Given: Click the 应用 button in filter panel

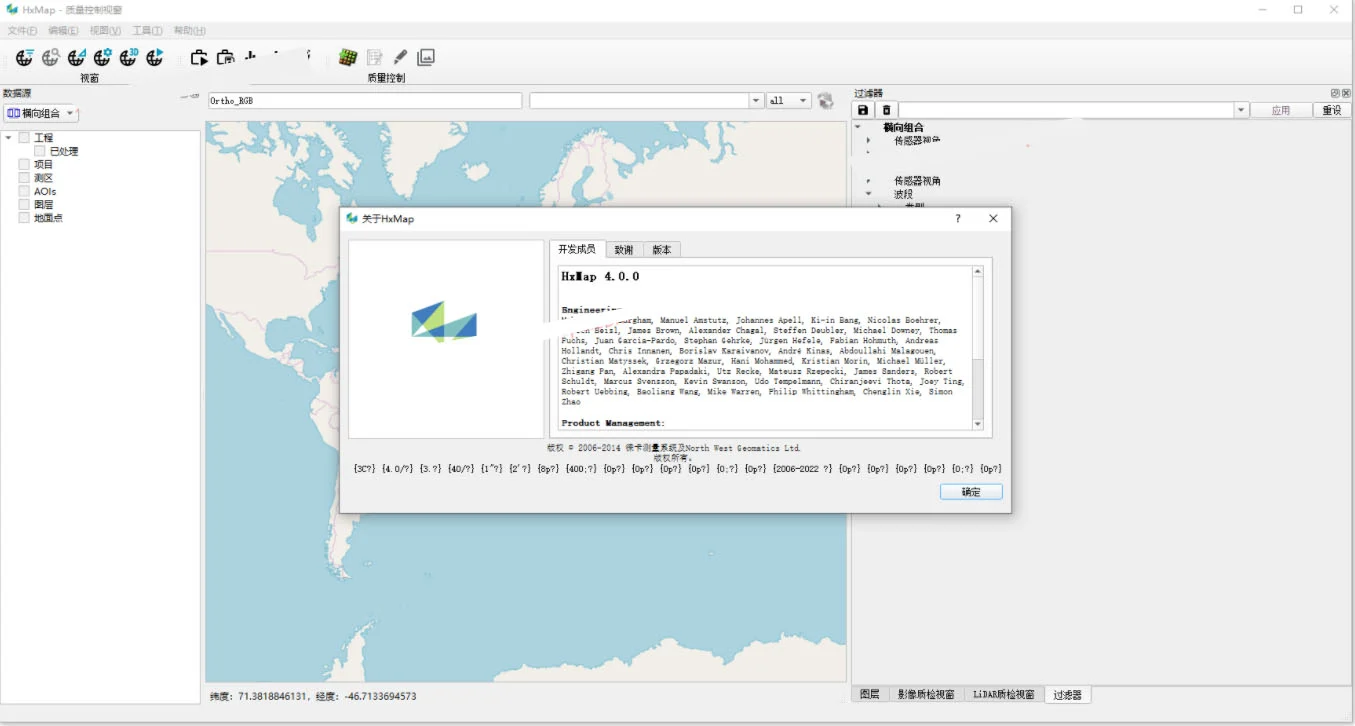Looking at the screenshot, I should (x=1281, y=110).
